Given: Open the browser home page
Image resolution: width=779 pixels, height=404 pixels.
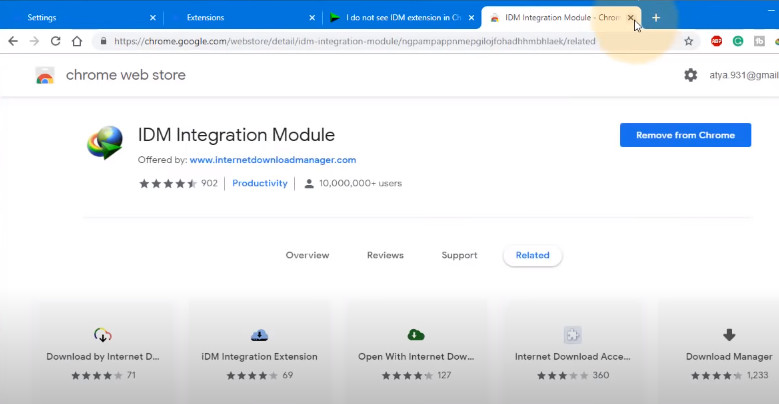Looking at the screenshot, I should 77,41.
